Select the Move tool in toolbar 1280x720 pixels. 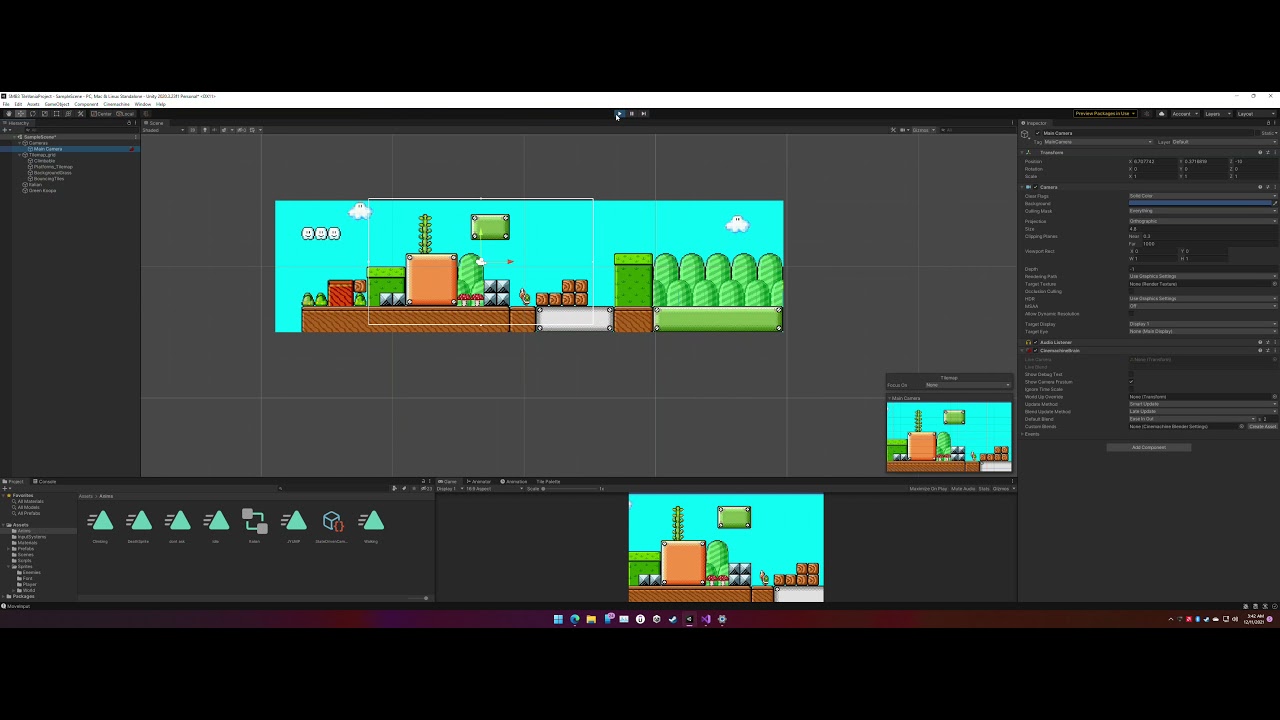coord(21,114)
